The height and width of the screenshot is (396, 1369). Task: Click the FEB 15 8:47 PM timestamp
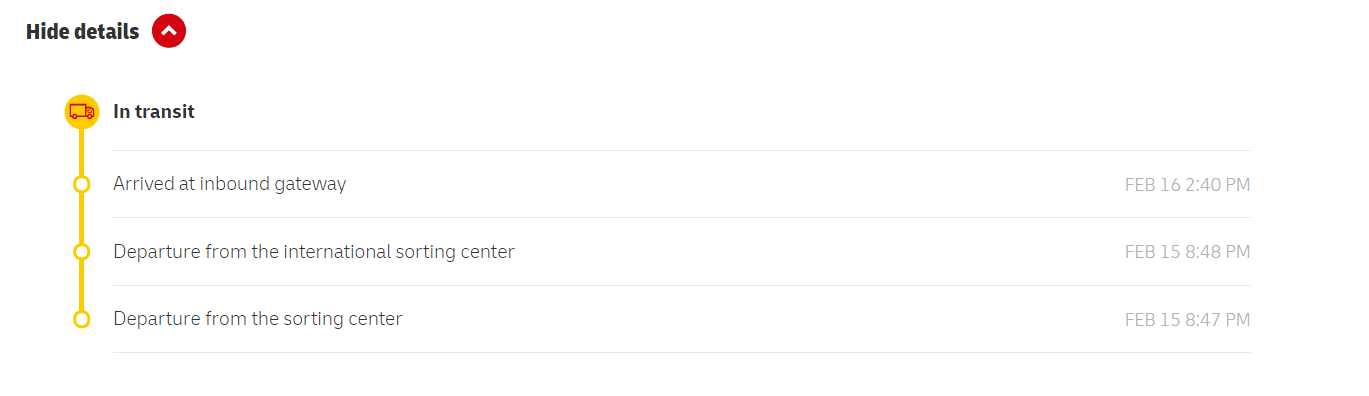[x=1187, y=320]
